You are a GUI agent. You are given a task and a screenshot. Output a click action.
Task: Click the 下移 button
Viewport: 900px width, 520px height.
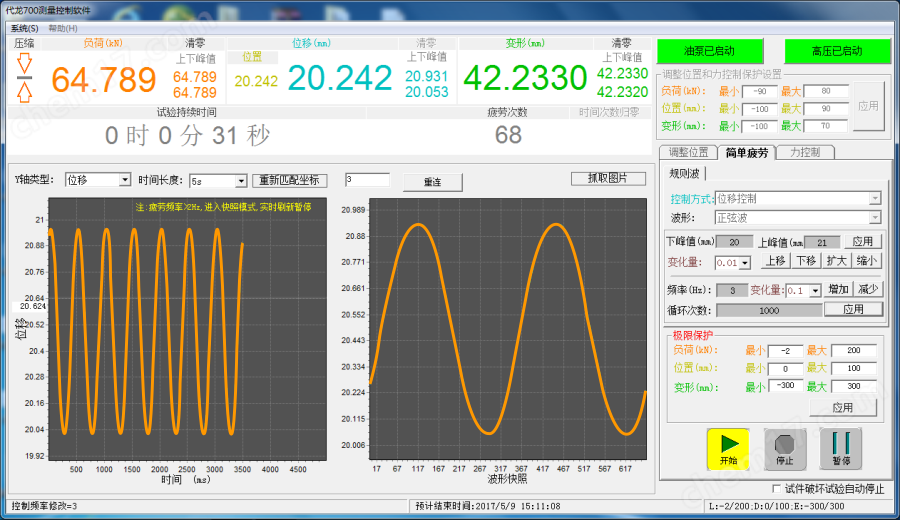click(x=806, y=261)
